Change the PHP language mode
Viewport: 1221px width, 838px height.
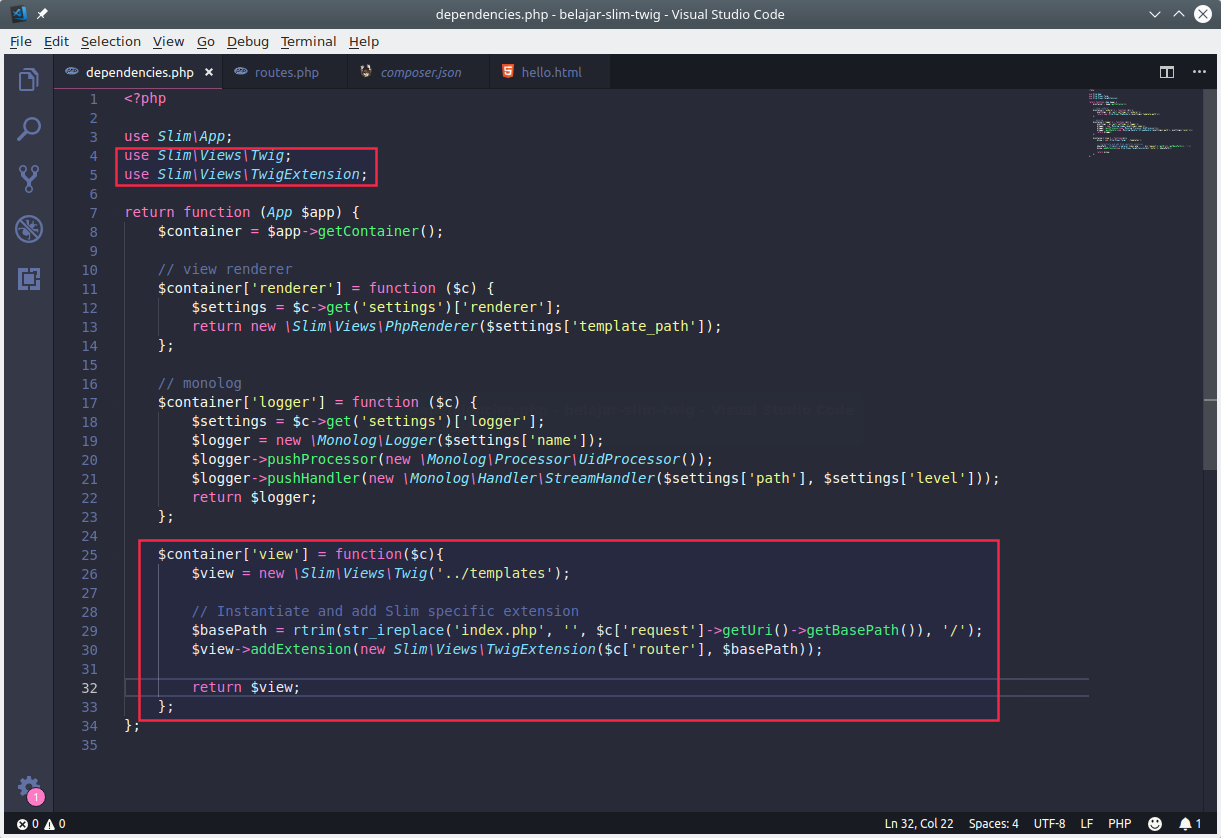1119,824
